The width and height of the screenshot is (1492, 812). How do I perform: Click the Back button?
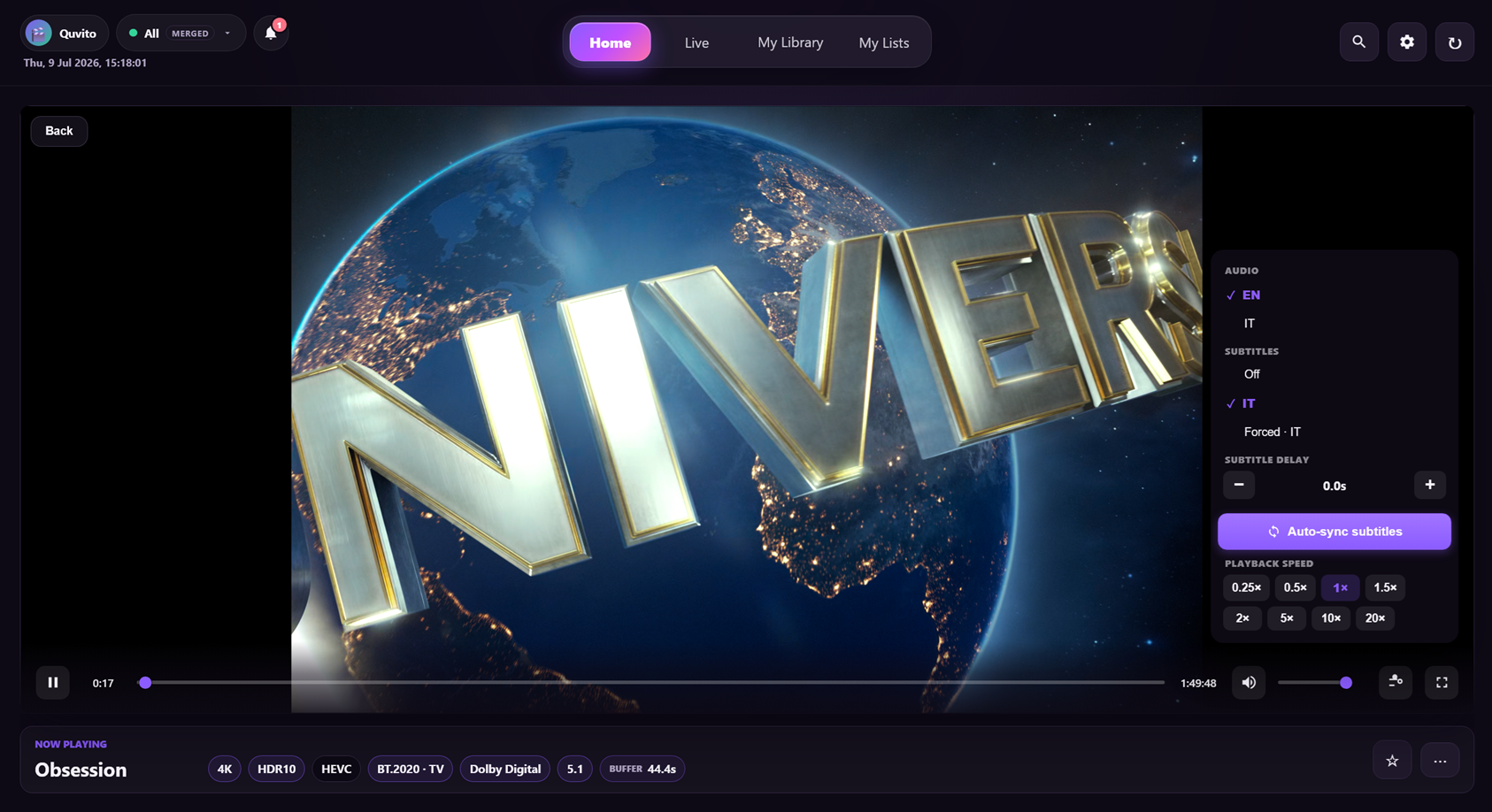(59, 131)
